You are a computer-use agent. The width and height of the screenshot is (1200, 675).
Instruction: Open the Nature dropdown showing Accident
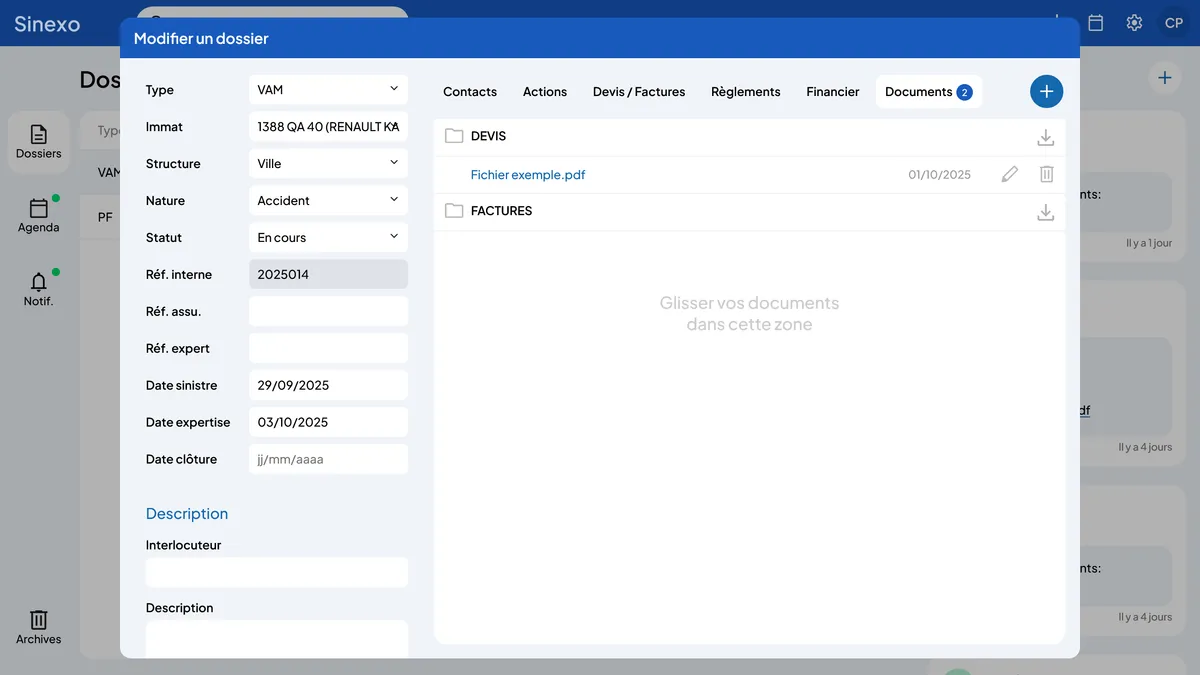pyautogui.click(x=328, y=201)
